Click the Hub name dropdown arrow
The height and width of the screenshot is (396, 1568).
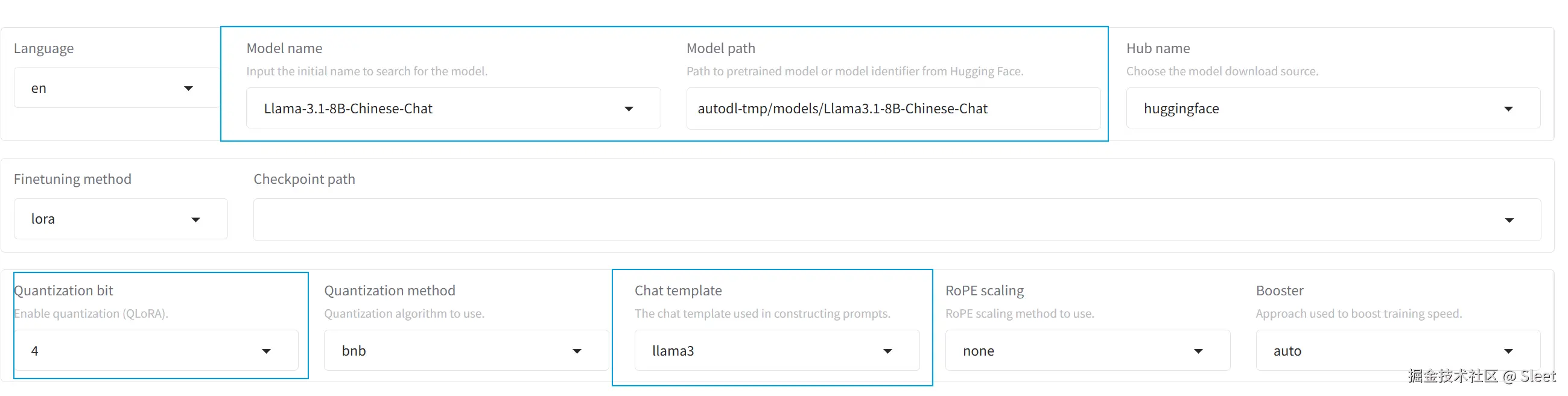coord(1508,109)
